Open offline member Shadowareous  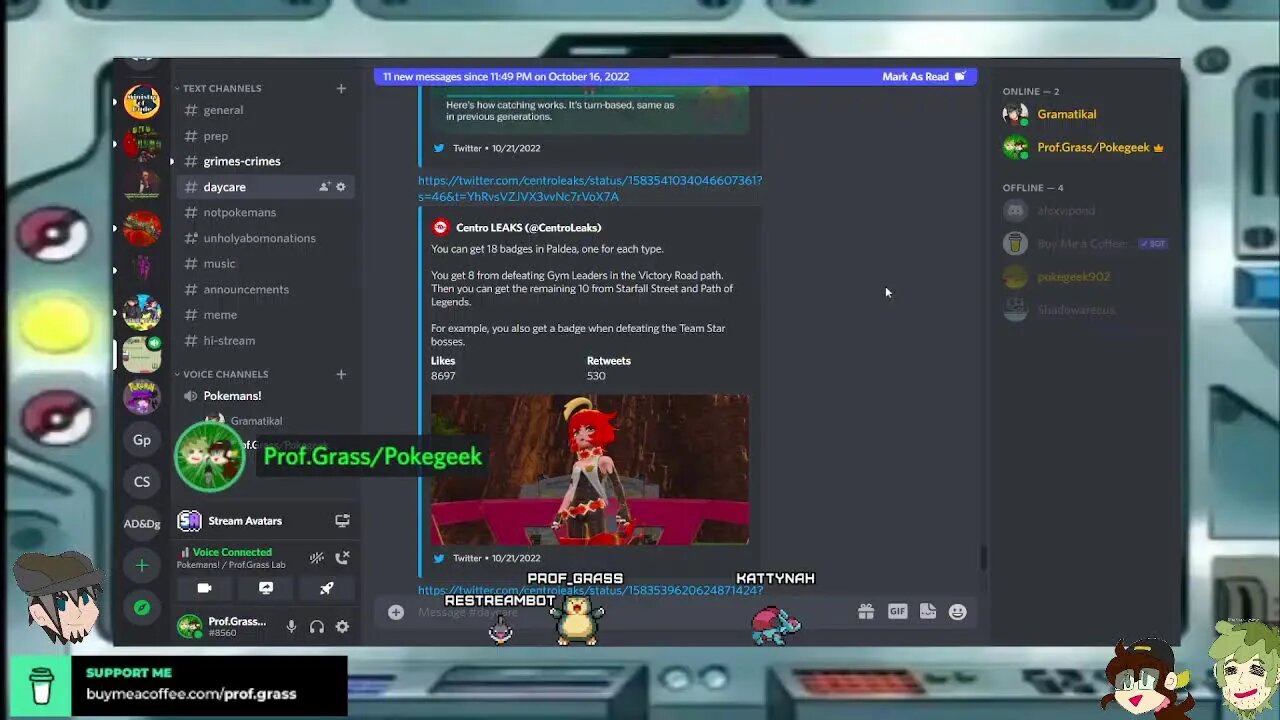(x=1085, y=310)
